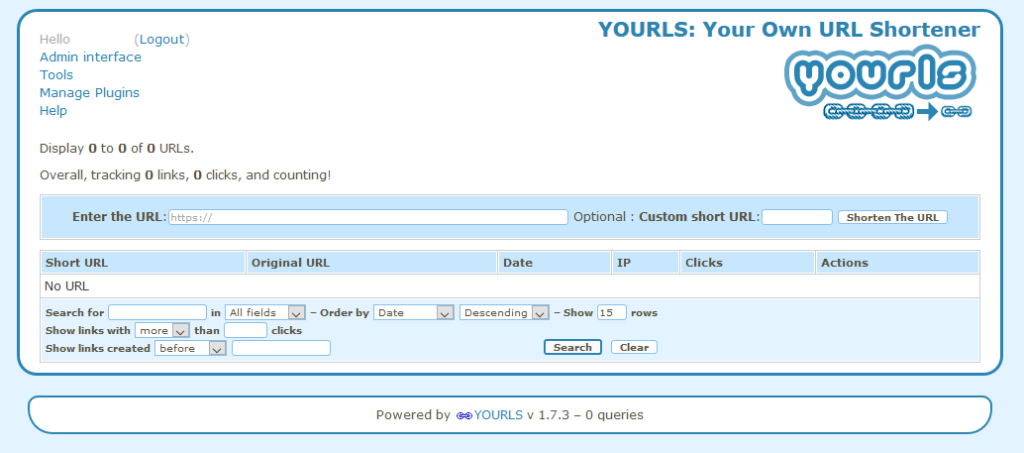Viewport: 1024px width, 453px height.
Task: Click the chain icon in the footer
Action: click(463, 415)
